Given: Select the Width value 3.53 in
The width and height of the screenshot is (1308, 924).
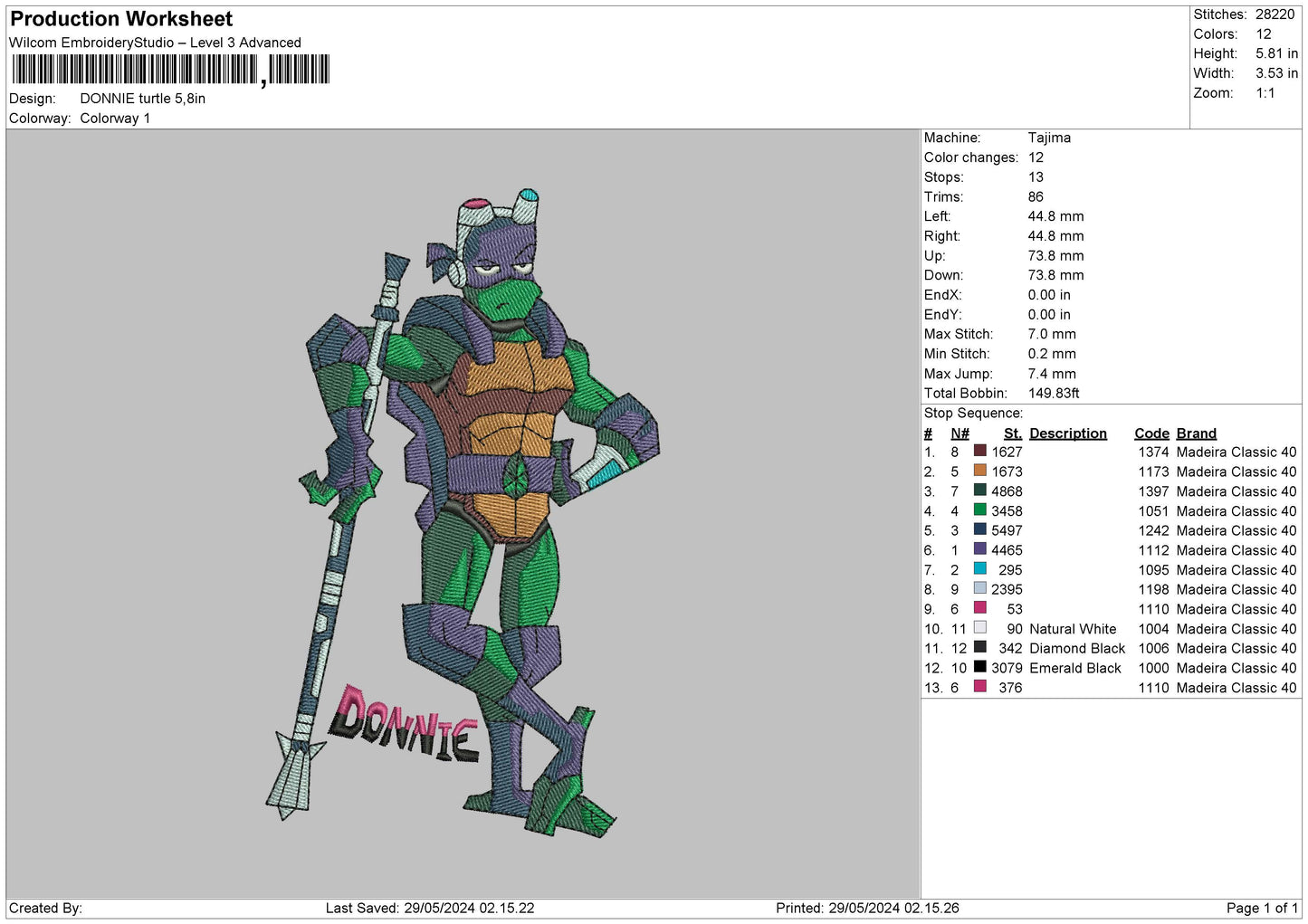Looking at the screenshot, I should tap(1276, 73).
